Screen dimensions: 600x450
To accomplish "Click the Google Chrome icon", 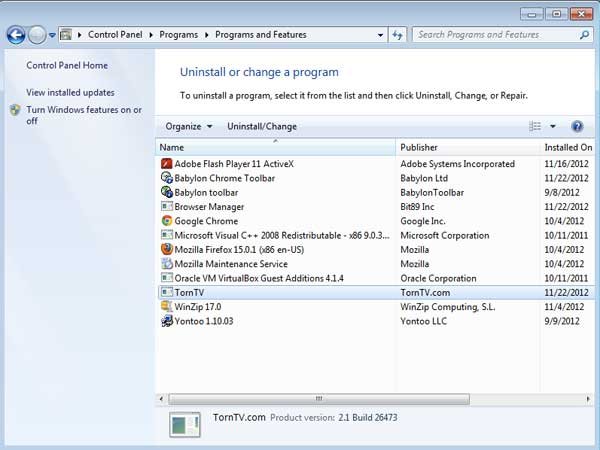I will [166, 221].
